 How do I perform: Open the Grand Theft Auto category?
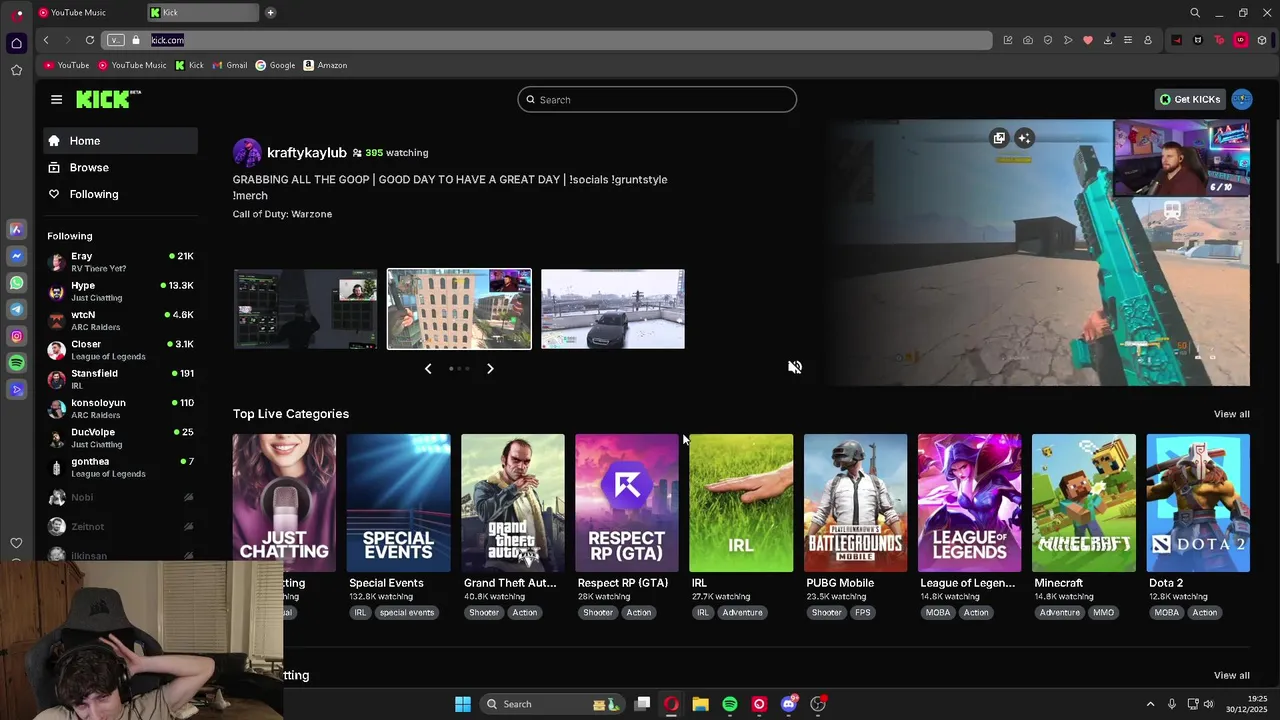pos(512,503)
